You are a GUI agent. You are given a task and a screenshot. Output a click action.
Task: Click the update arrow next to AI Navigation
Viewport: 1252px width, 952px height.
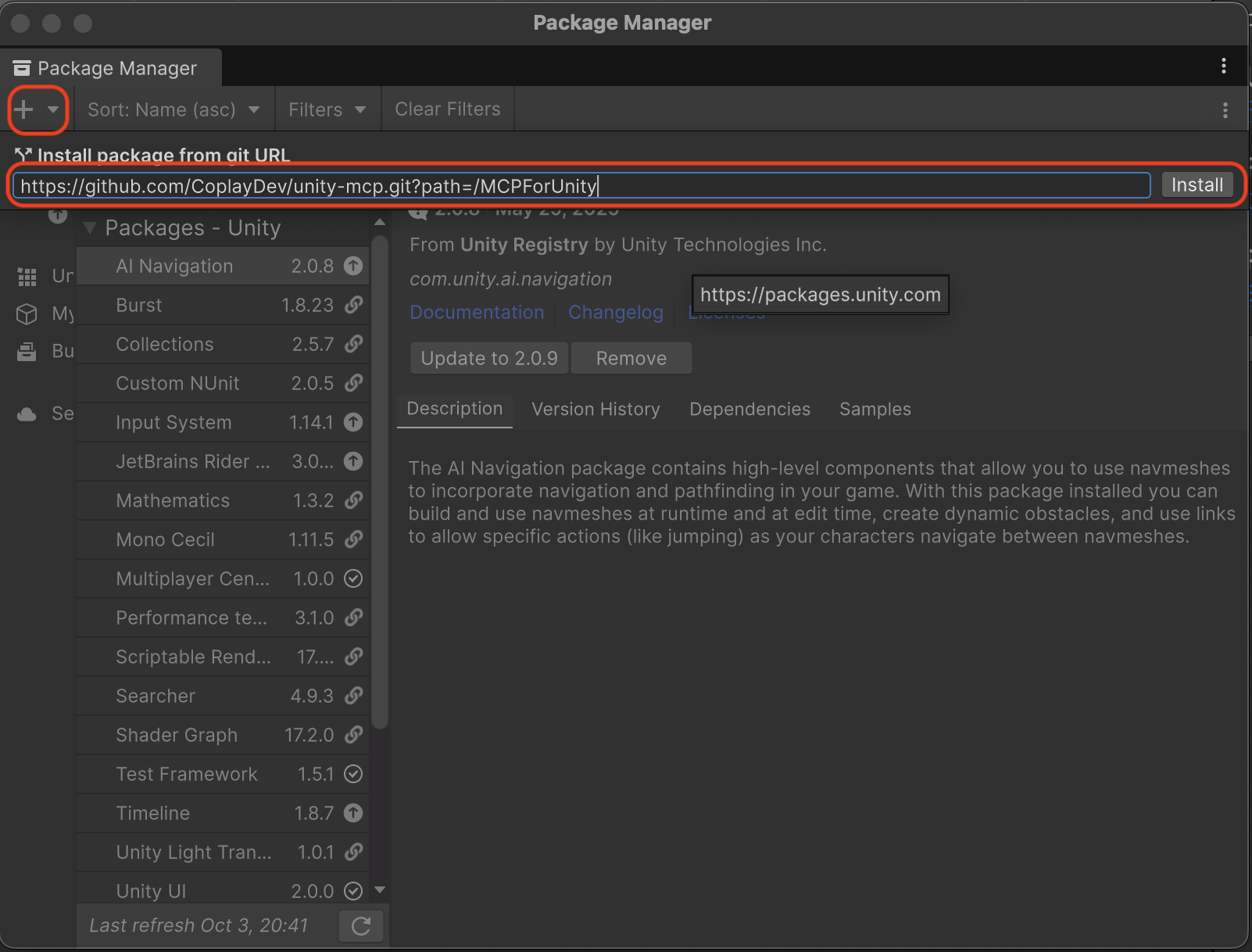pyautogui.click(x=354, y=266)
